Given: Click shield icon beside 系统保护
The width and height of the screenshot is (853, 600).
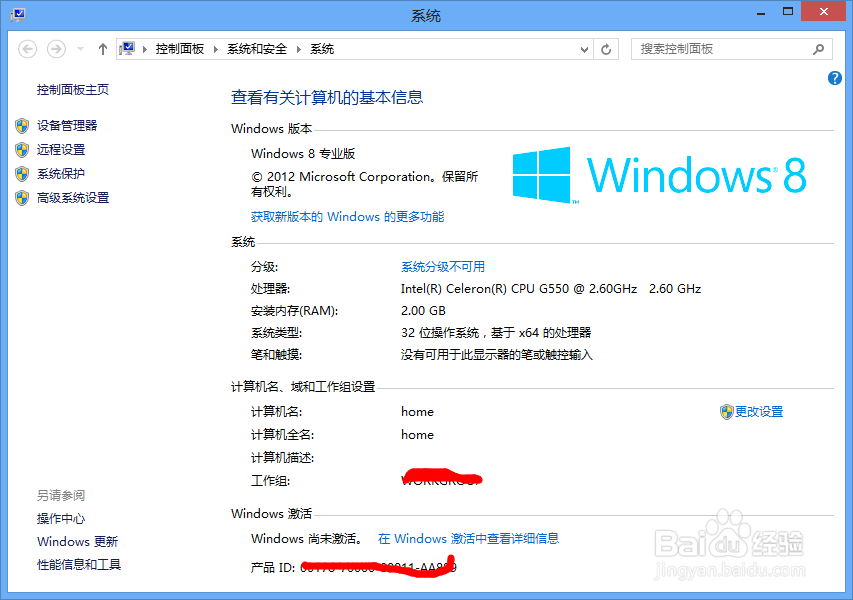Looking at the screenshot, I should [x=22, y=174].
